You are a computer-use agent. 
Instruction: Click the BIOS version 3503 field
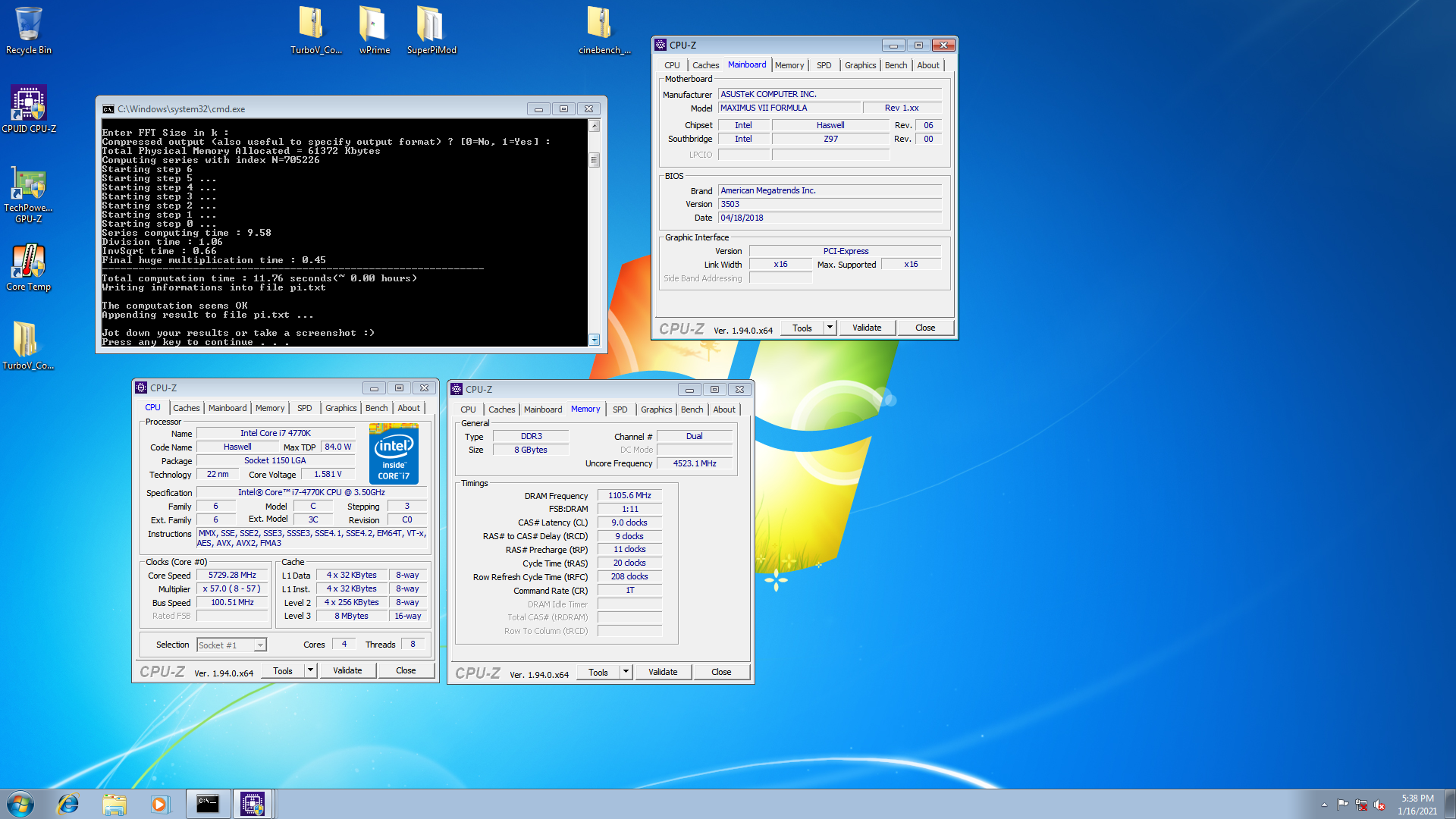830,205
